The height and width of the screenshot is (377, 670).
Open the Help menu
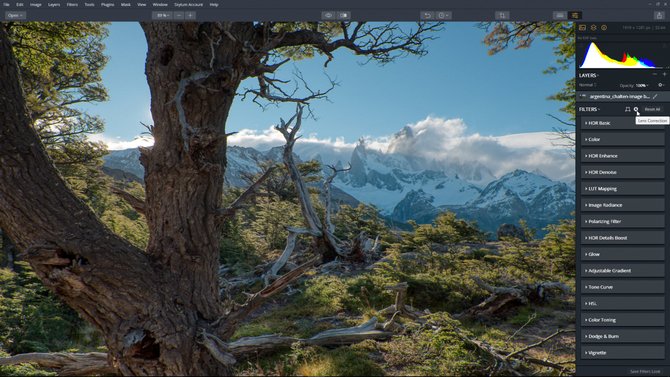click(x=214, y=5)
